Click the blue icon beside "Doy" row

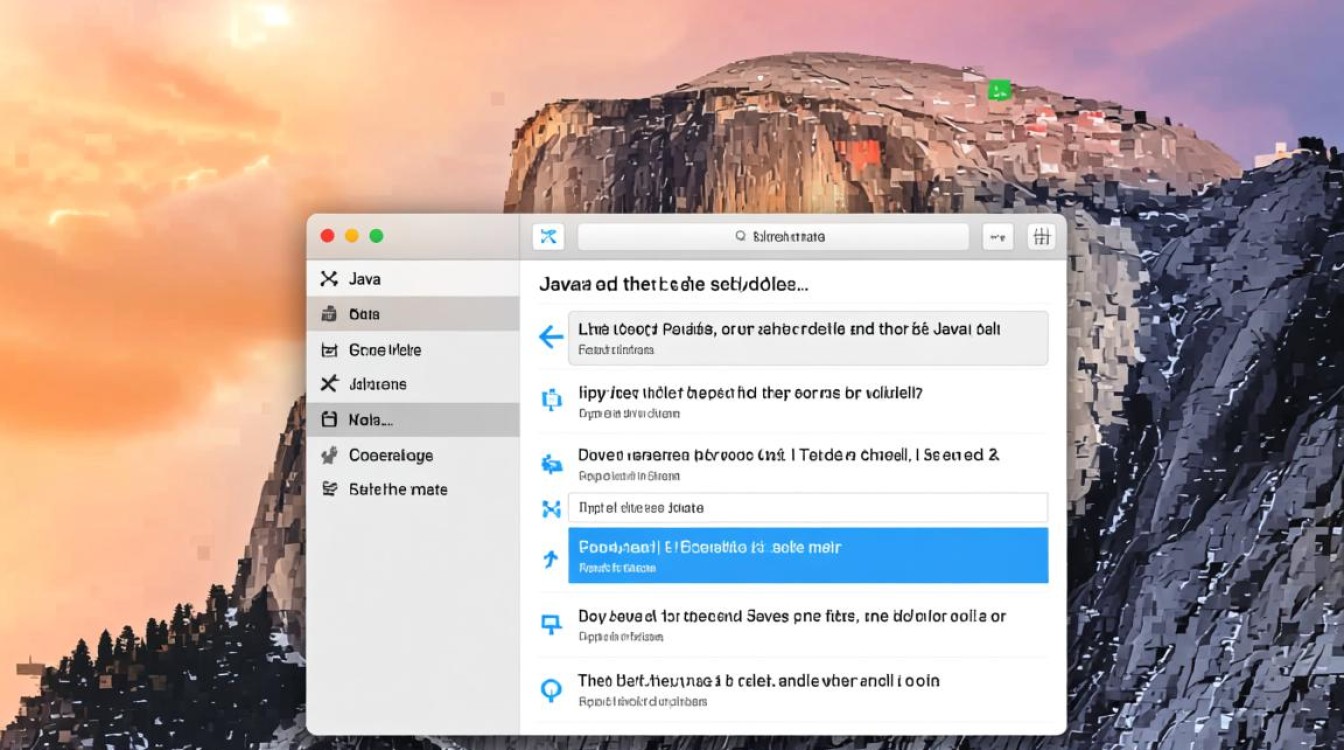(x=551, y=625)
